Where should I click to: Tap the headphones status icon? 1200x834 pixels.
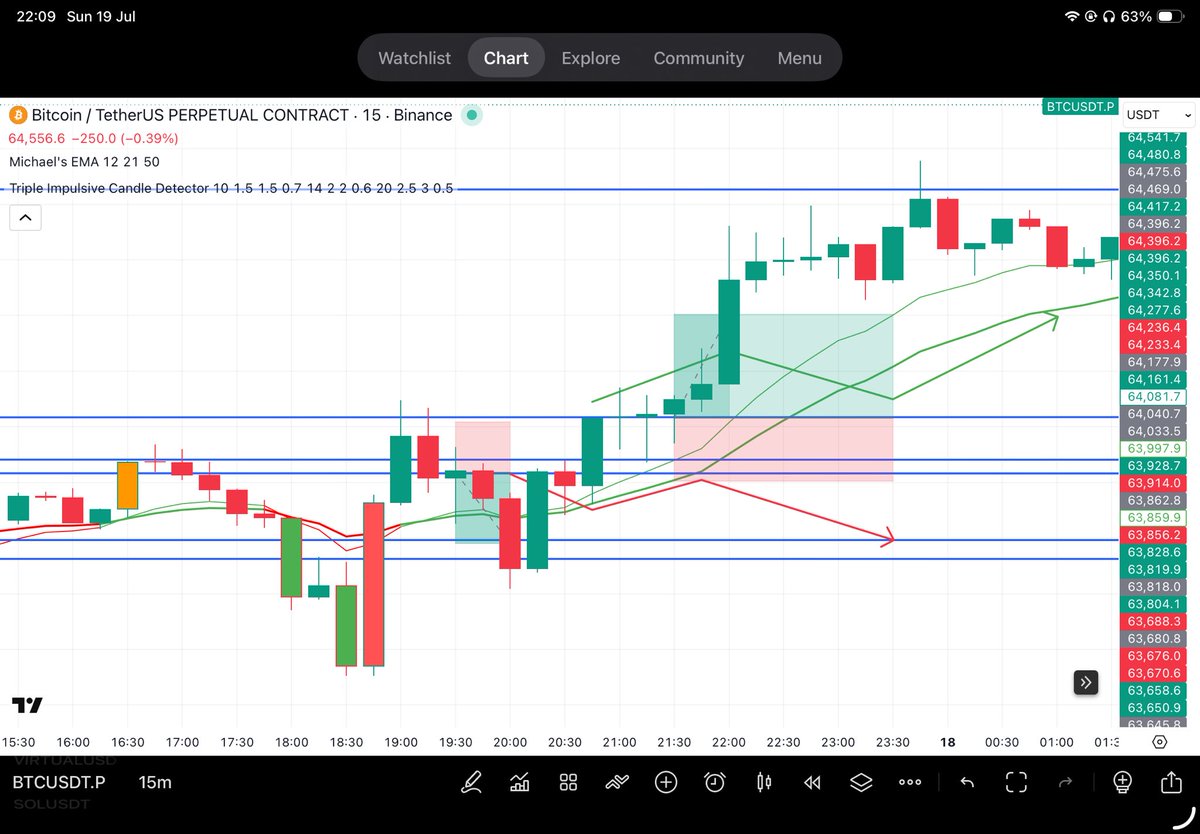click(1109, 17)
